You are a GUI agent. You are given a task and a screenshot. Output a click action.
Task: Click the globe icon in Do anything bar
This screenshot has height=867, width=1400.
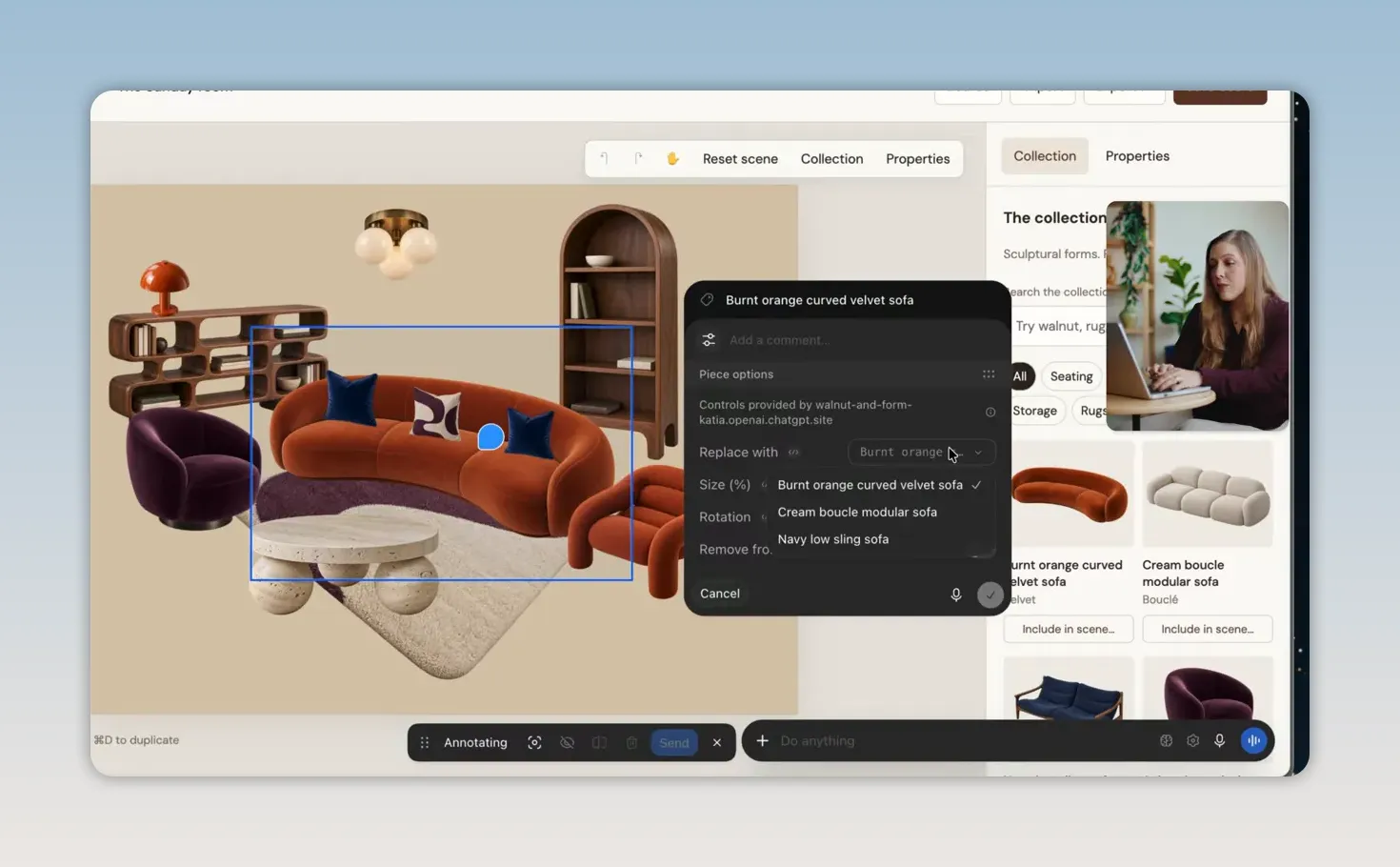(x=1166, y=740)
